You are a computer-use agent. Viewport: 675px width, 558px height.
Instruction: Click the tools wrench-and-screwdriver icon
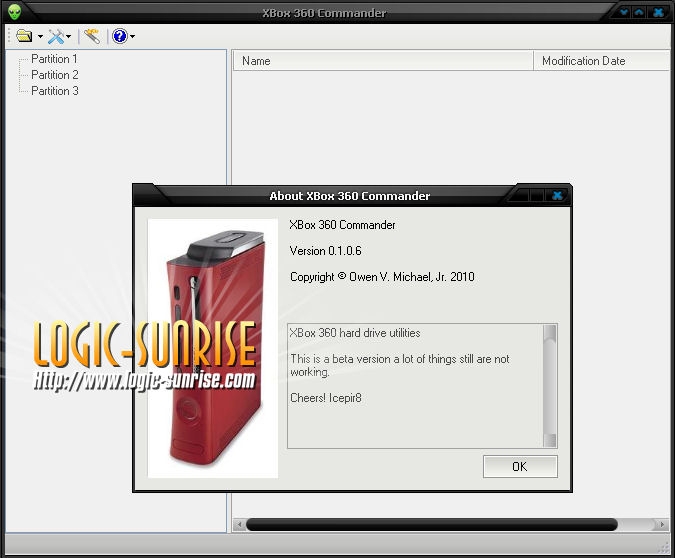pos(56,36)
